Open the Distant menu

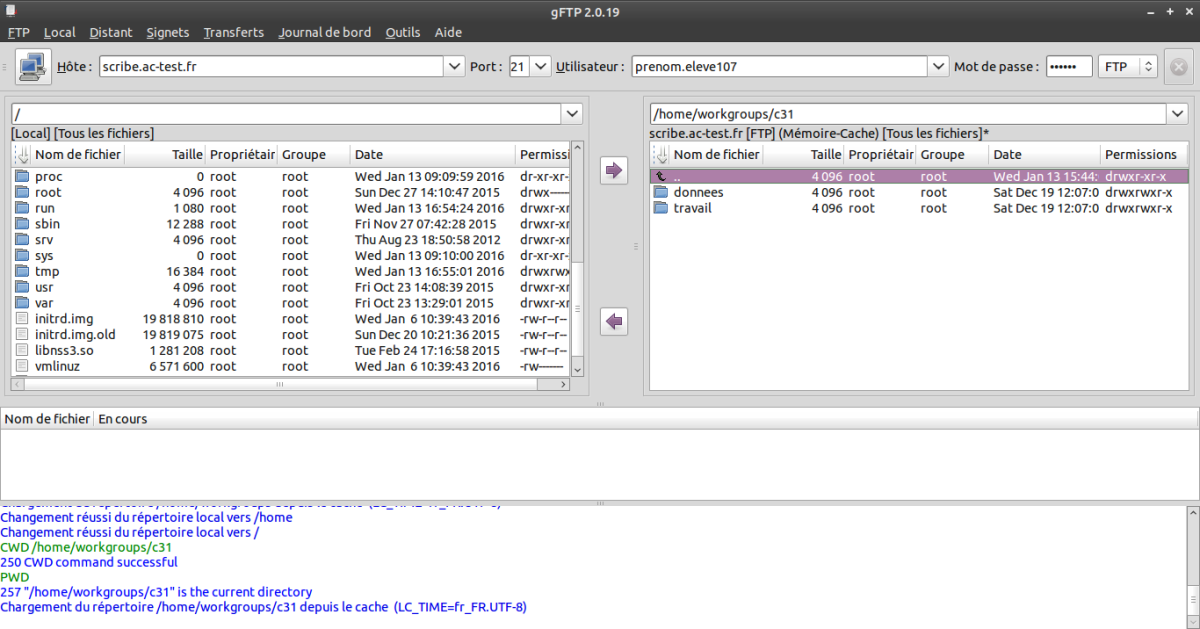point(110,32)
